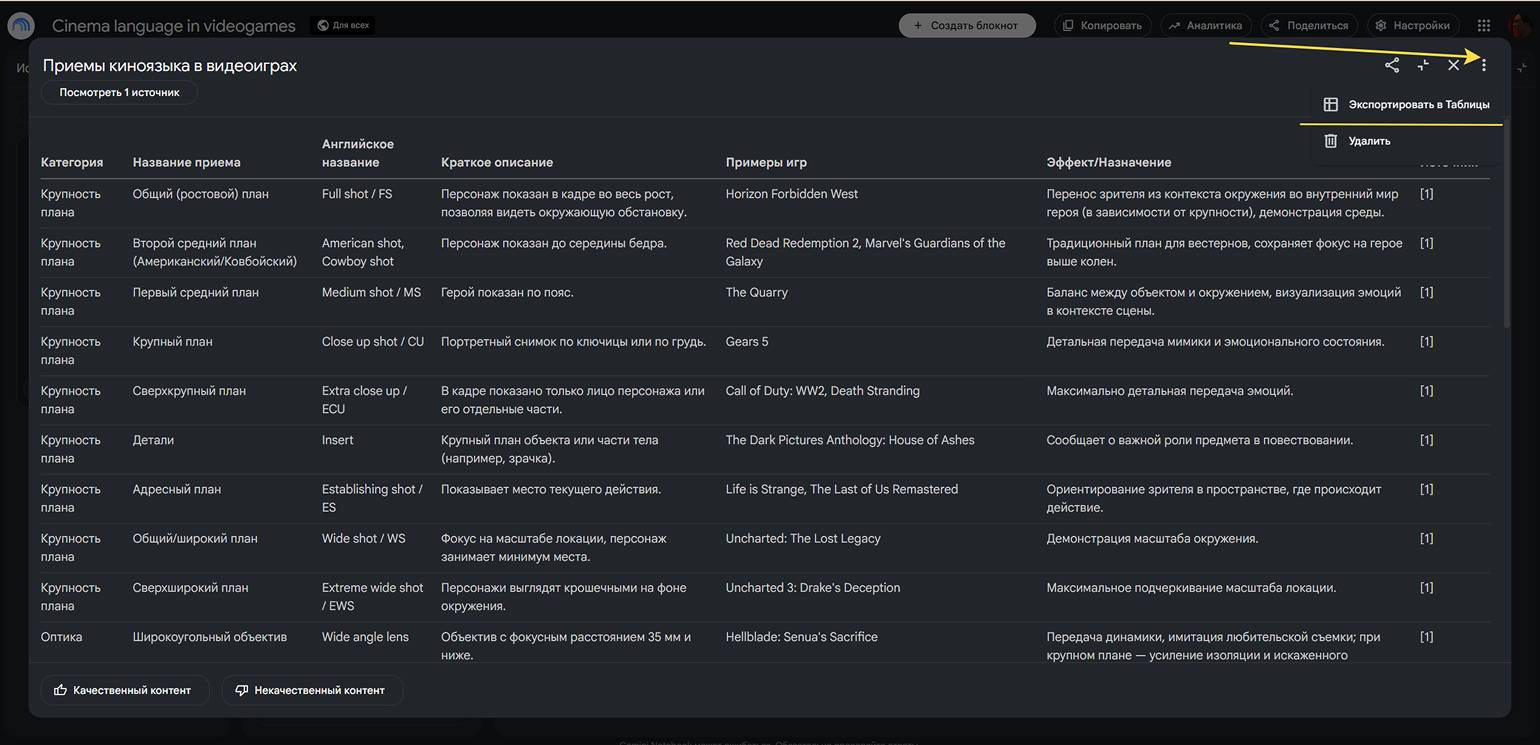Click the 'Название приема' column header
Image resolution: width=1540 pixels, height=745 pixels.
[187, 162]
